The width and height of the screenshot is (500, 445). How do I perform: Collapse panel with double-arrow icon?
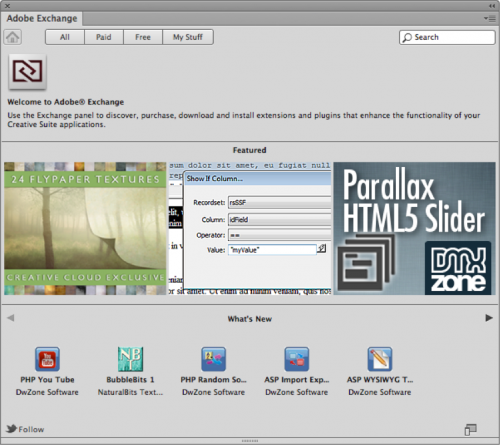492,6
